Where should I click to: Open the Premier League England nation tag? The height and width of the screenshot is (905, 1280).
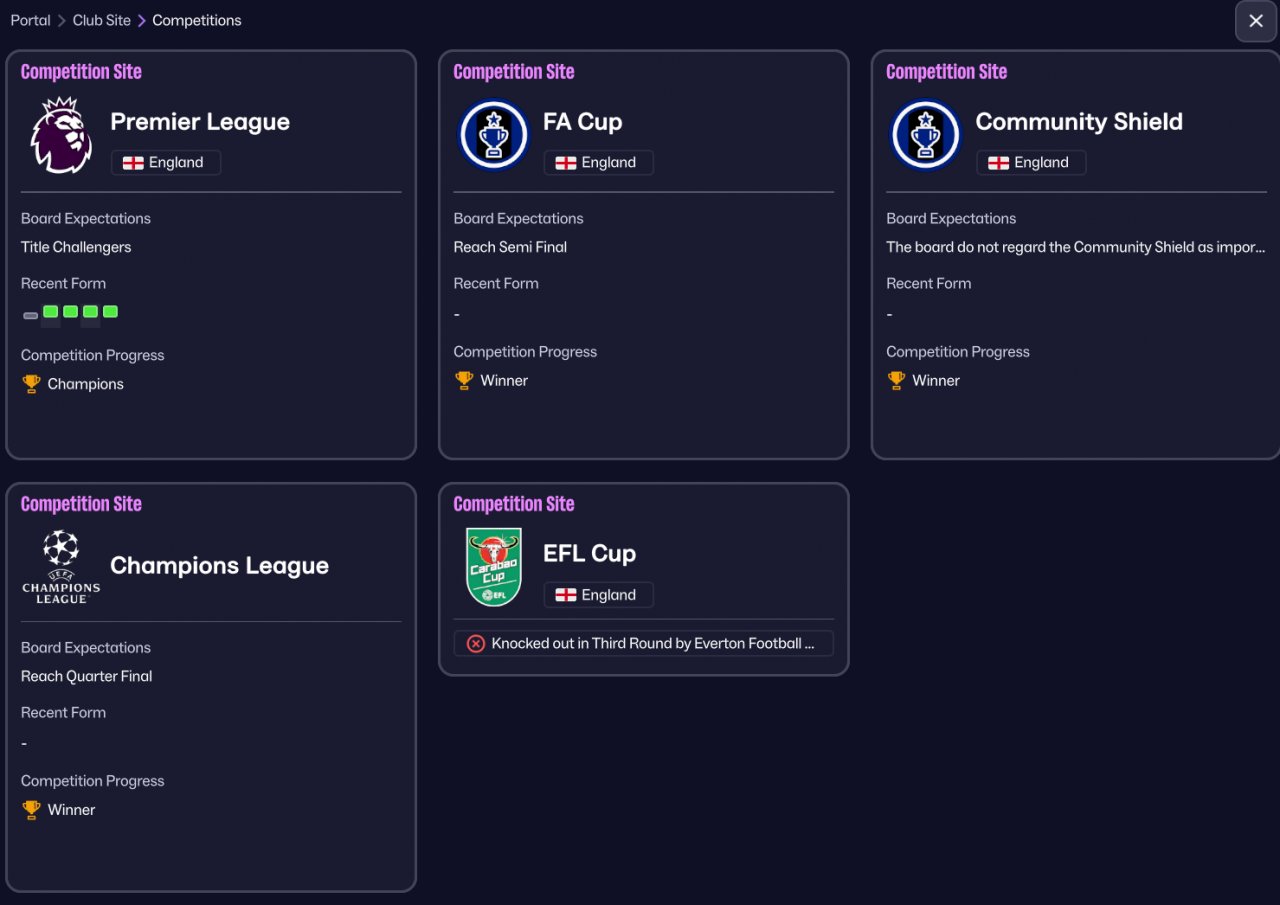166,163
